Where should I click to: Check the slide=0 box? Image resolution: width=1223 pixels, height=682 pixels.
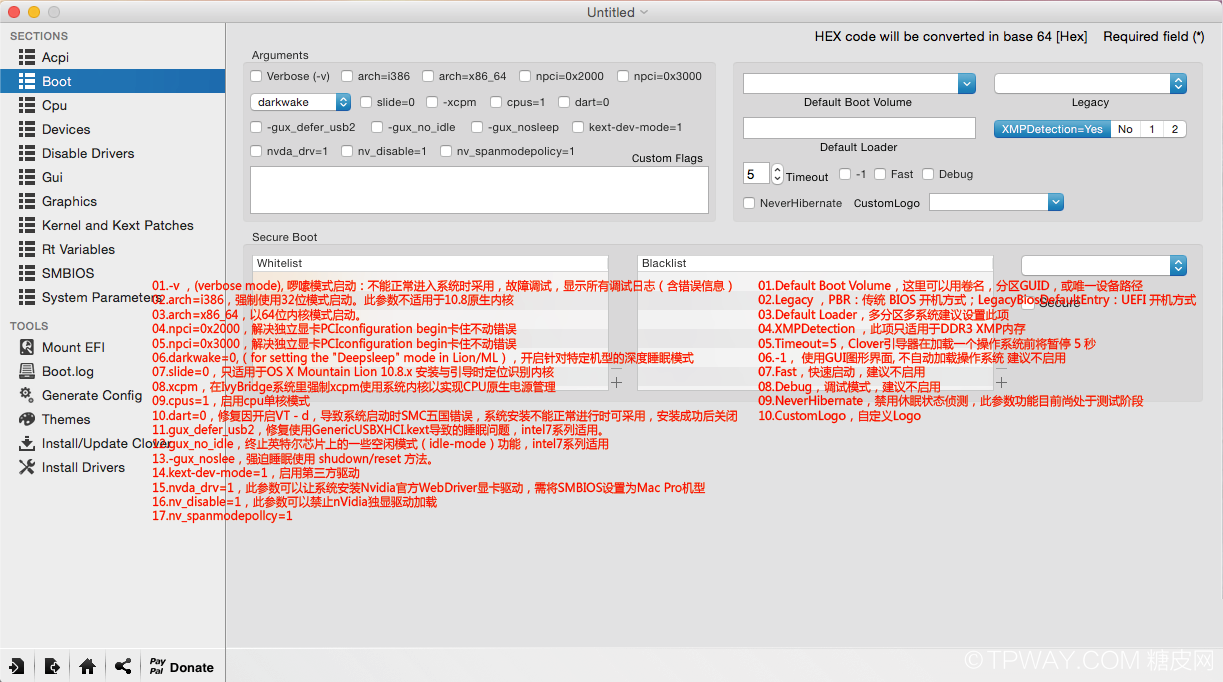[x=366, y=102]
